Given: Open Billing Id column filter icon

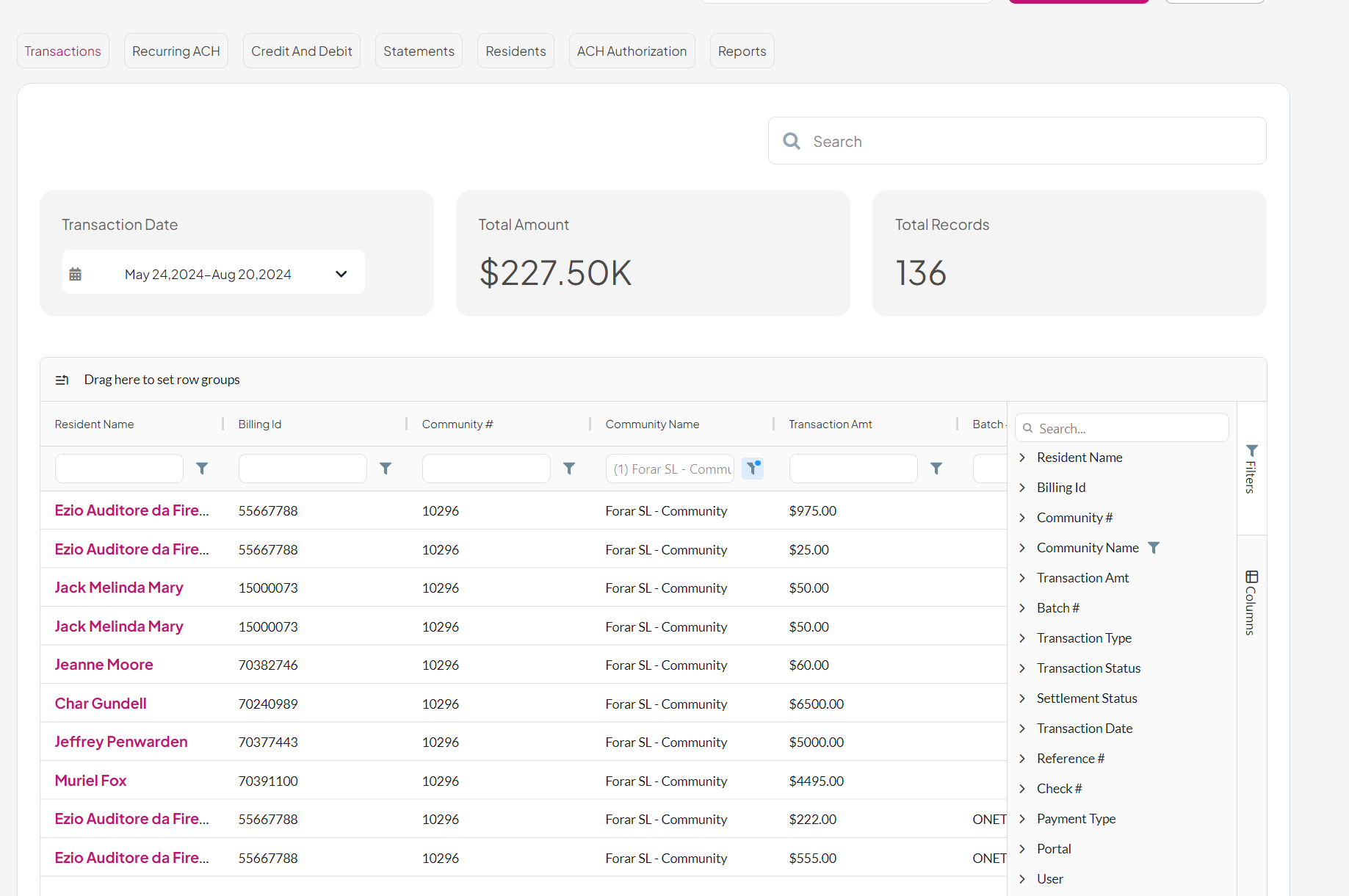Looking at the screenshot, I should click(386, 469).
